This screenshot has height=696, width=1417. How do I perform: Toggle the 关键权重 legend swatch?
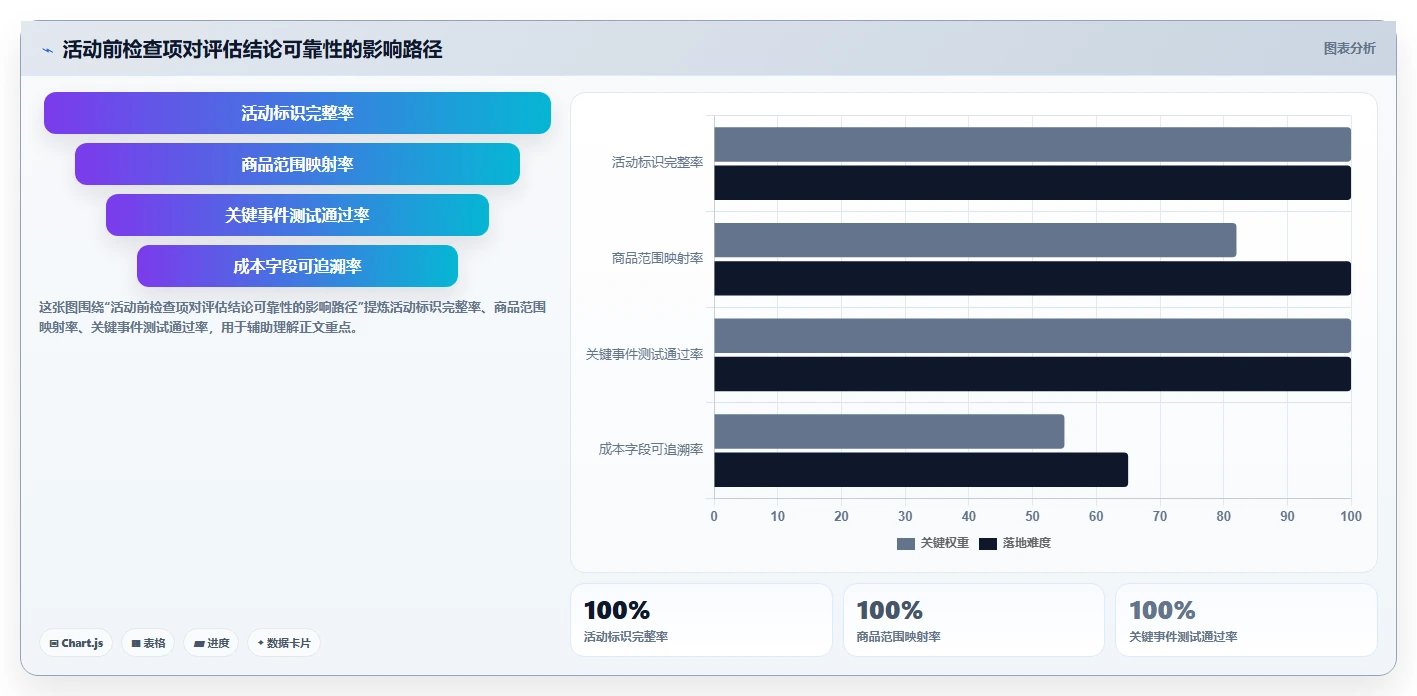[906, 543]
